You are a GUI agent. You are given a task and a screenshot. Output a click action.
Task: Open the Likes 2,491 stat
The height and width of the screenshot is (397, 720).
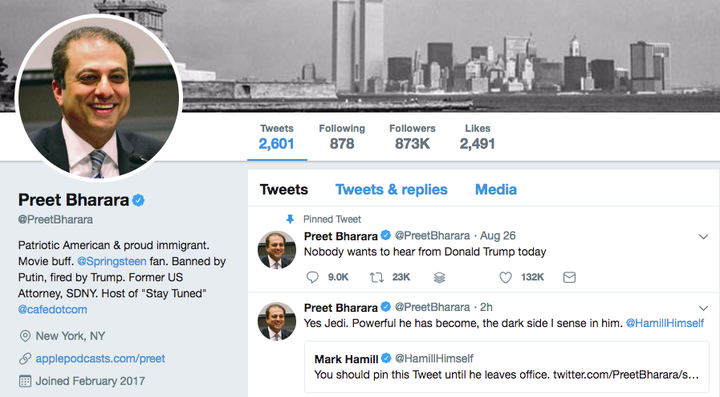coord(478,137)
